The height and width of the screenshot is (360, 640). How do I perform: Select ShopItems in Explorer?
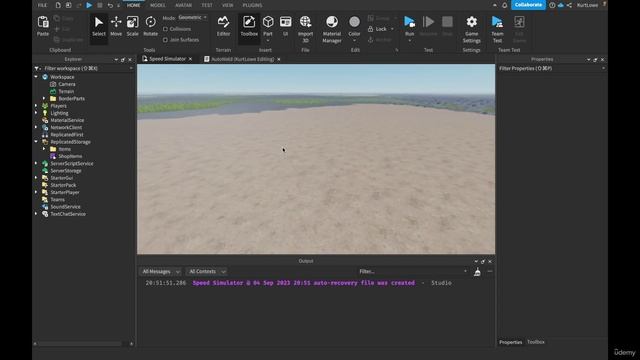click(70, 156)
